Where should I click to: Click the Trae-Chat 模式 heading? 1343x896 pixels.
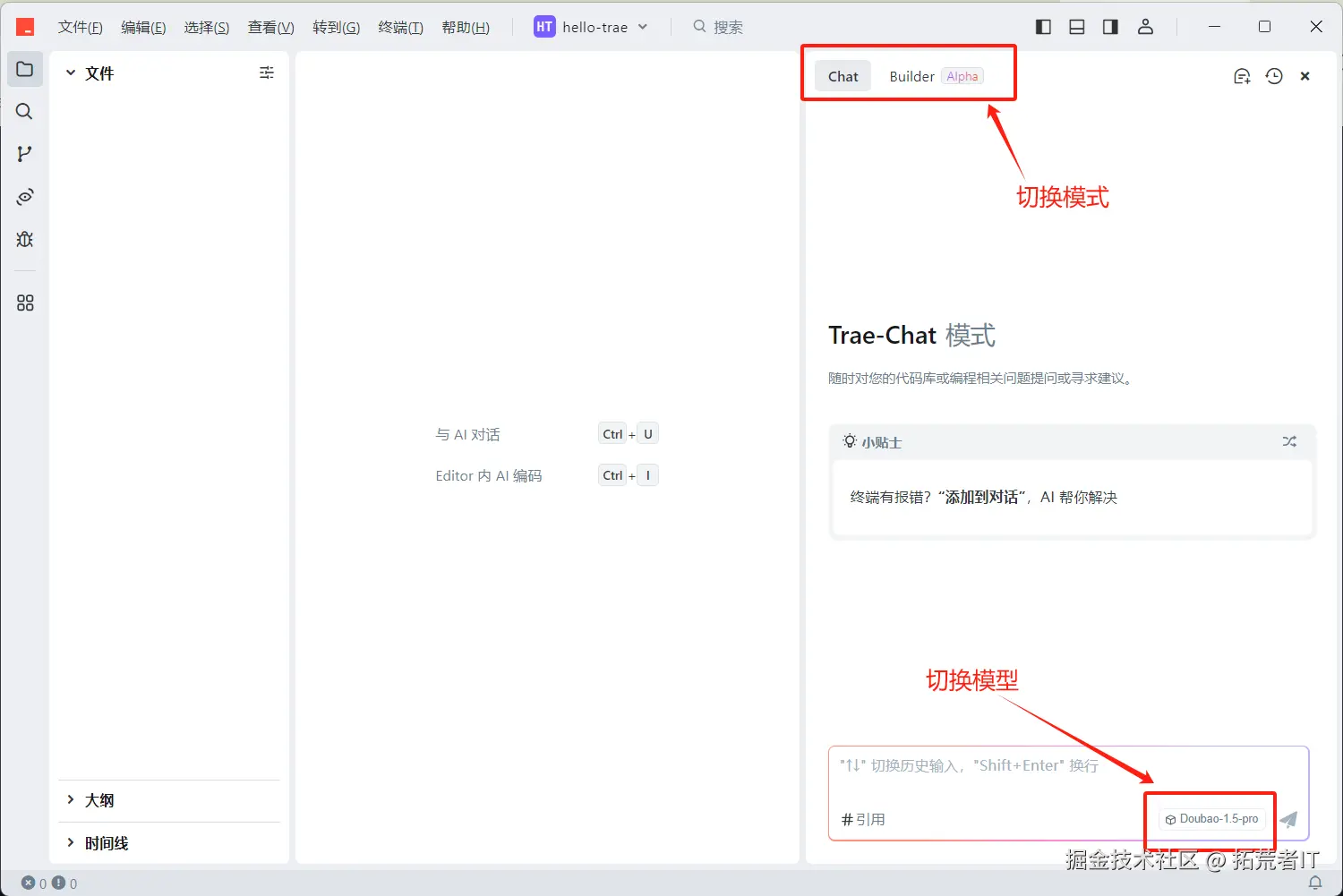[911, 335]
